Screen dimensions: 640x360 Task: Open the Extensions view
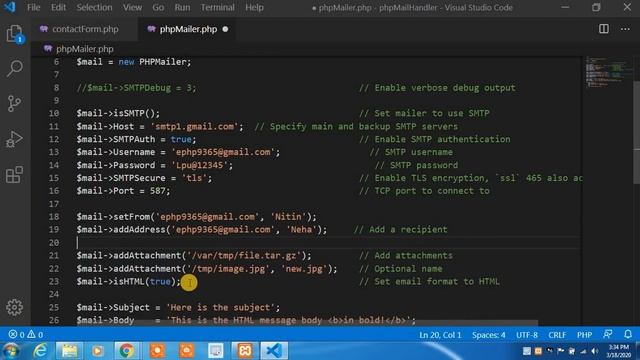(x=15, y=175)
